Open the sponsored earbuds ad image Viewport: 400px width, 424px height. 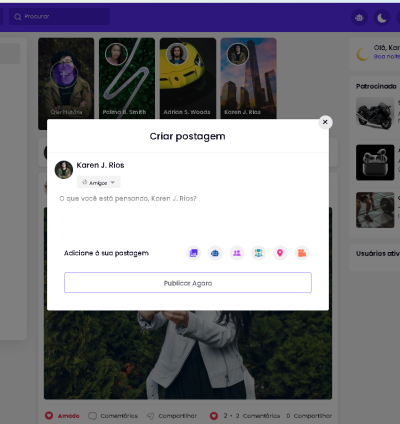pos(375,162)
